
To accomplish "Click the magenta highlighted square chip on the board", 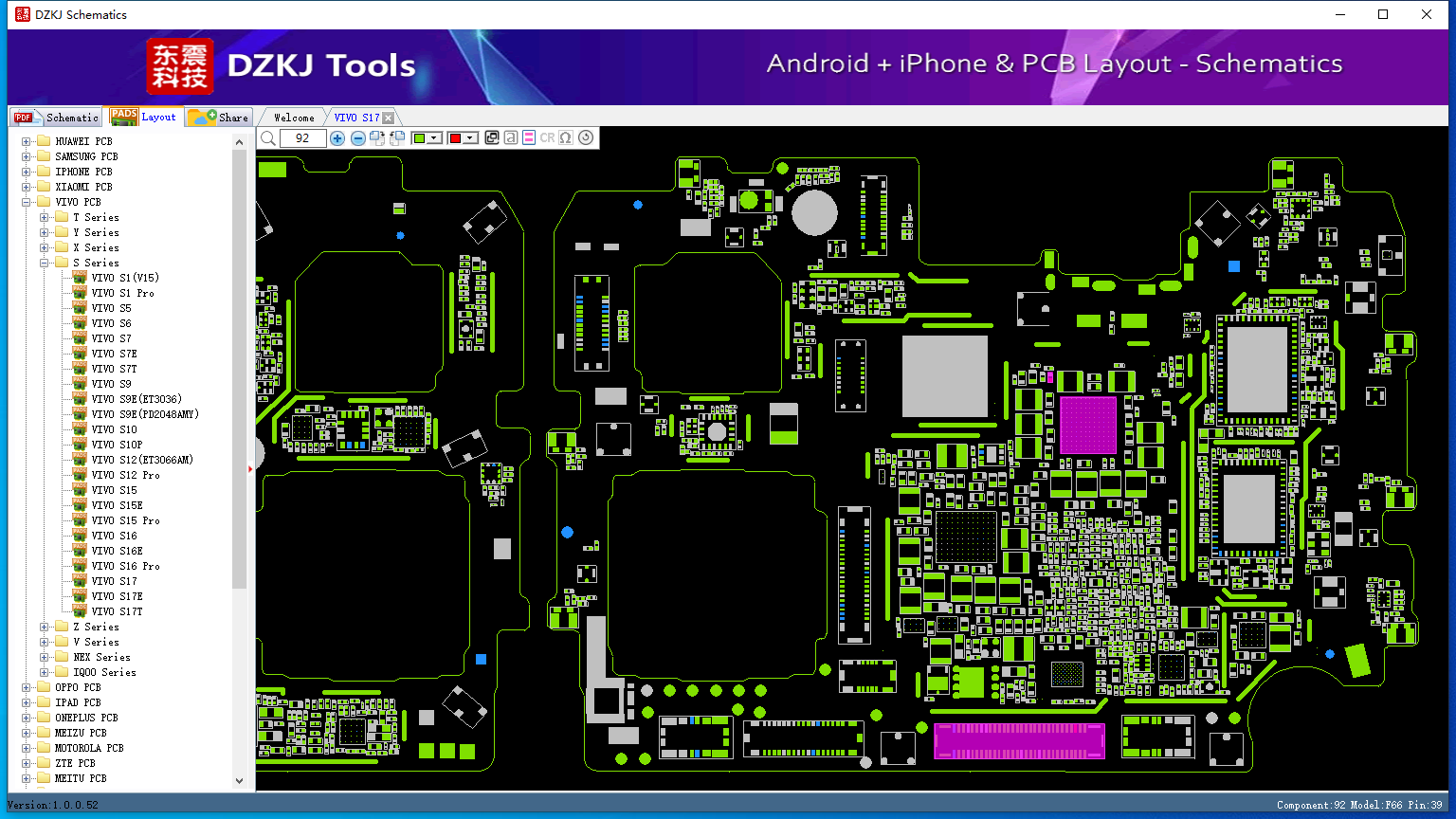I will coord(1087,425).
